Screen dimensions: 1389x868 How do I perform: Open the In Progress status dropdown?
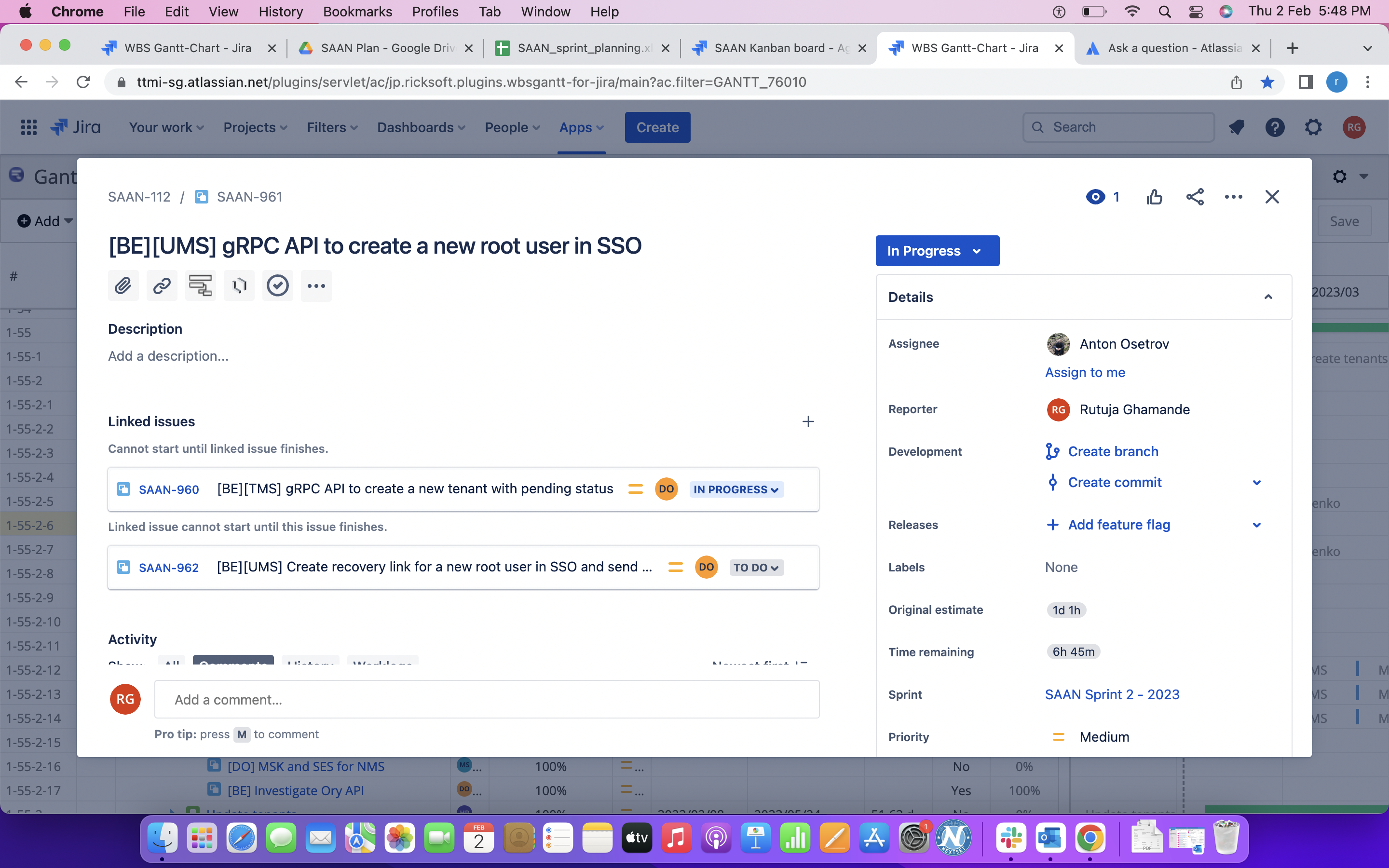(x=937, y=251)
